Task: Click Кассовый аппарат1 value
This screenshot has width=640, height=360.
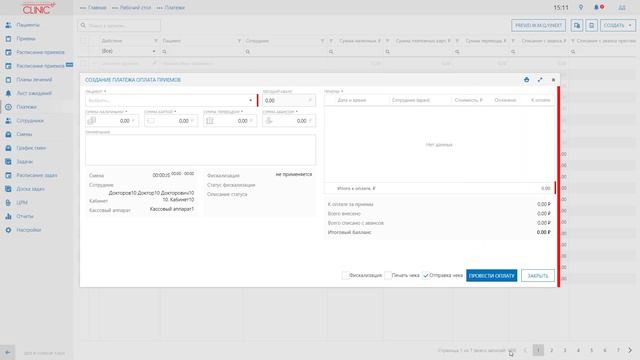Action: pyautogui.click(x=171, y=209)
